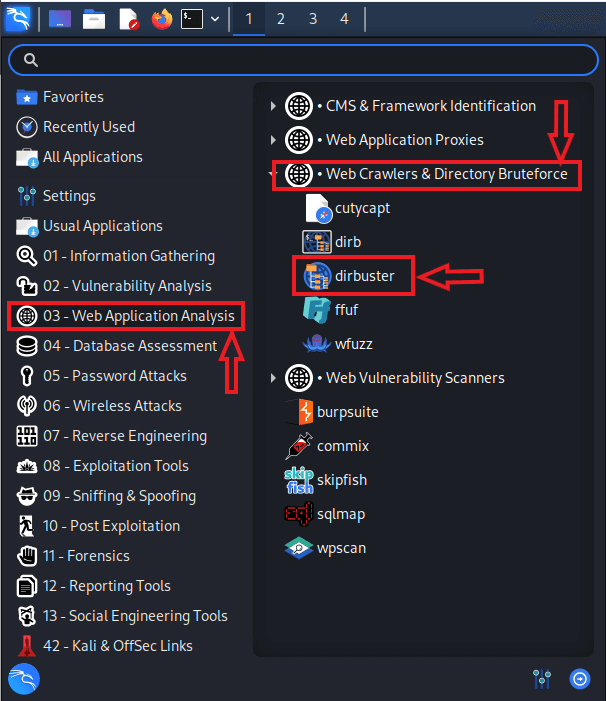Select the Usual Applications category

click(x=89, y=226)
